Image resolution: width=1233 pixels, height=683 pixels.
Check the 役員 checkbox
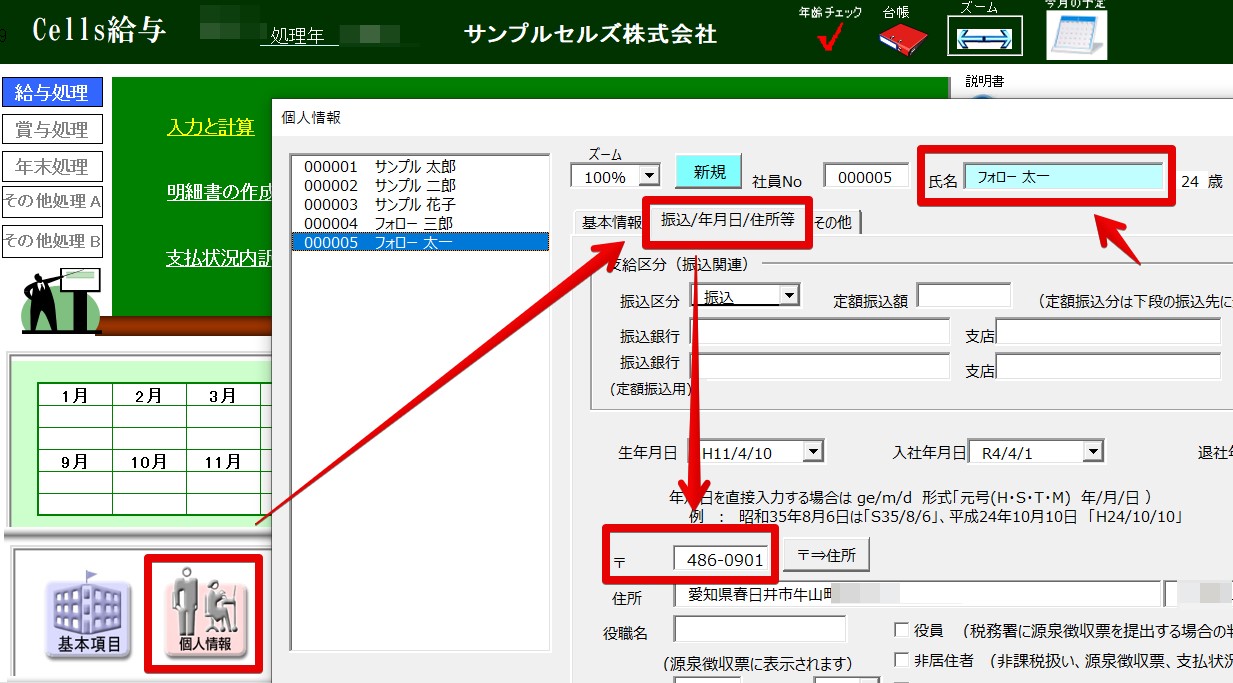pos(901,630)
